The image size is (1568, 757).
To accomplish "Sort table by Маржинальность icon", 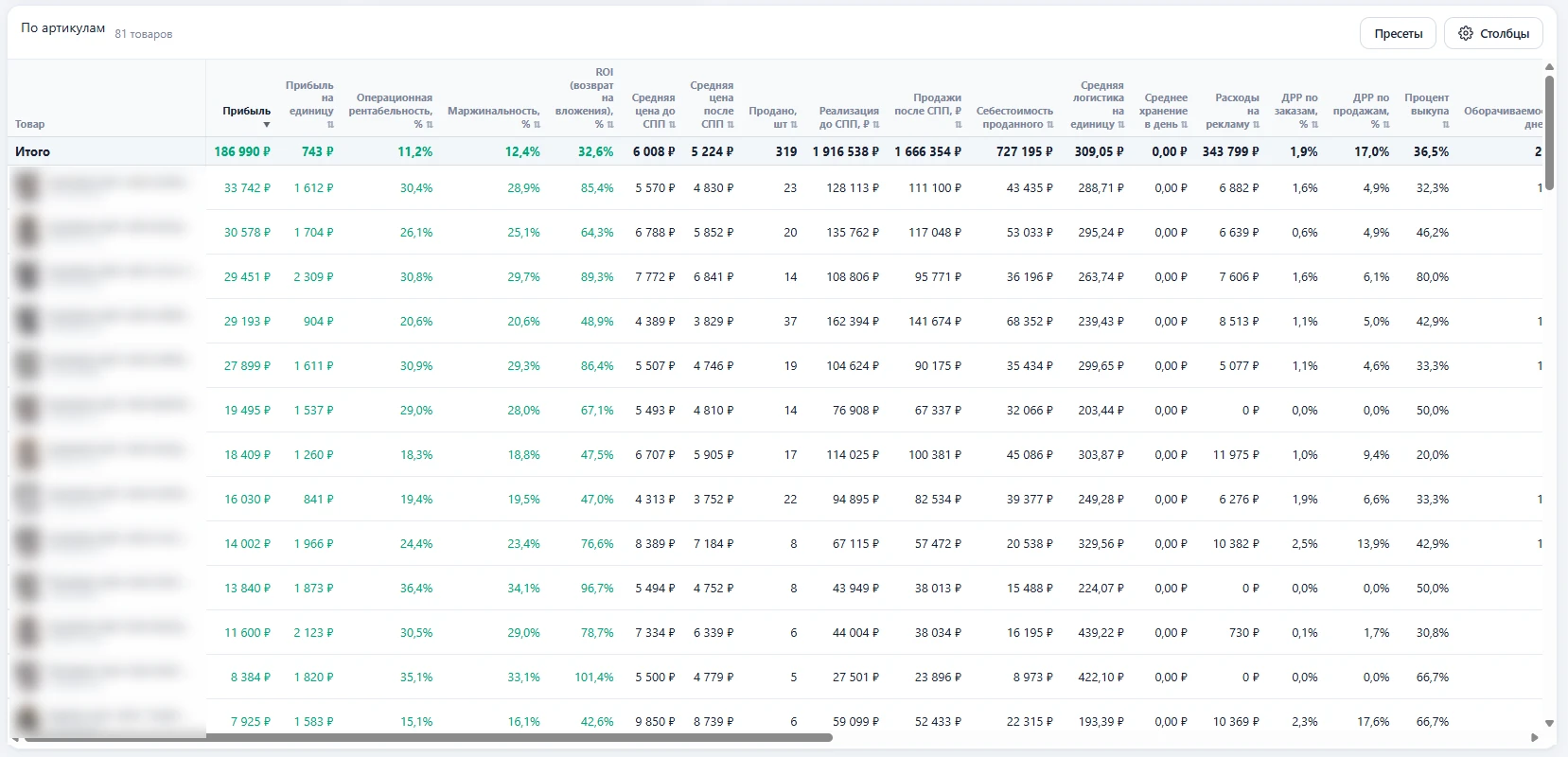I will (x=537, y=125).
